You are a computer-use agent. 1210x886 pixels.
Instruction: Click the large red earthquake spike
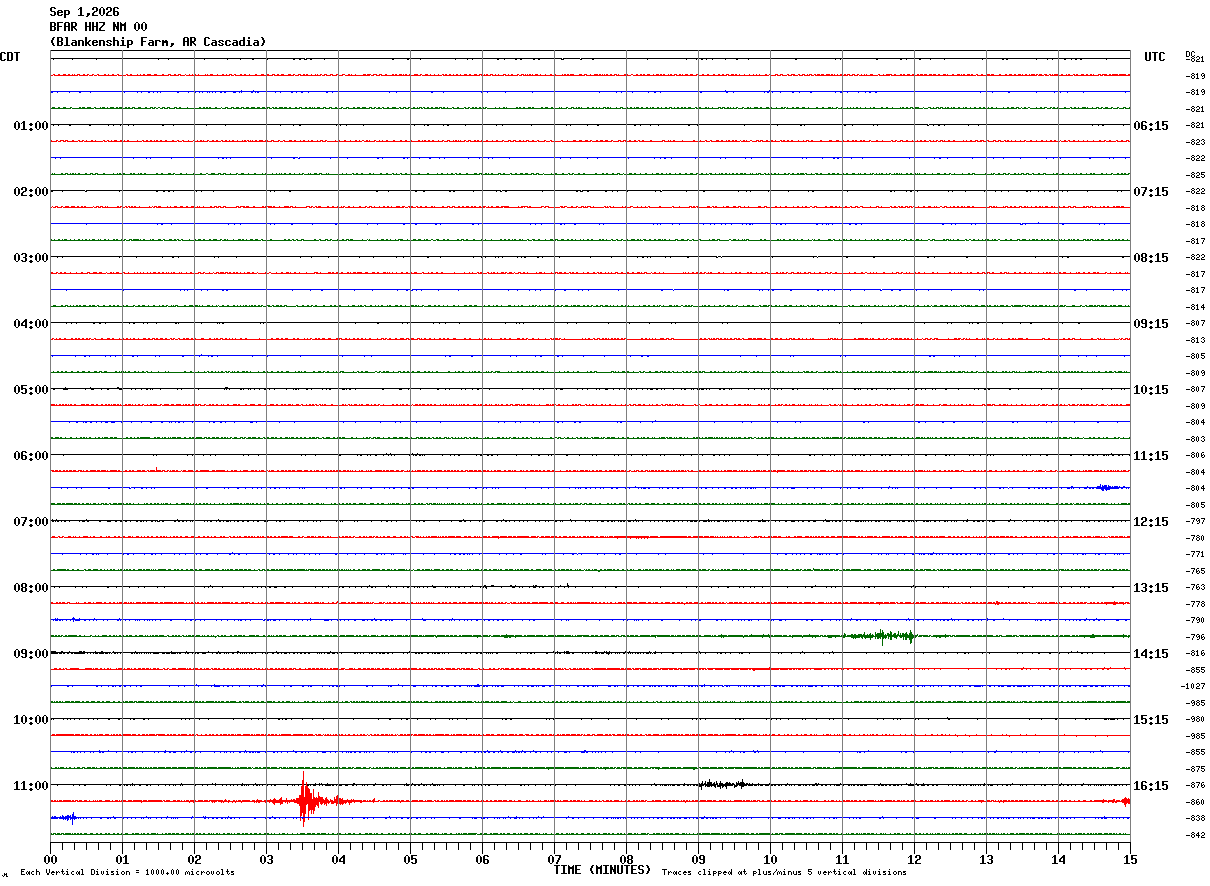(x=306, y=800)
